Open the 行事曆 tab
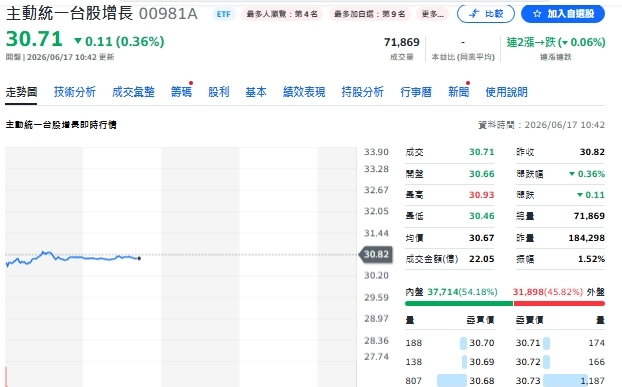622x387 pixels. [x=416, y=92]
